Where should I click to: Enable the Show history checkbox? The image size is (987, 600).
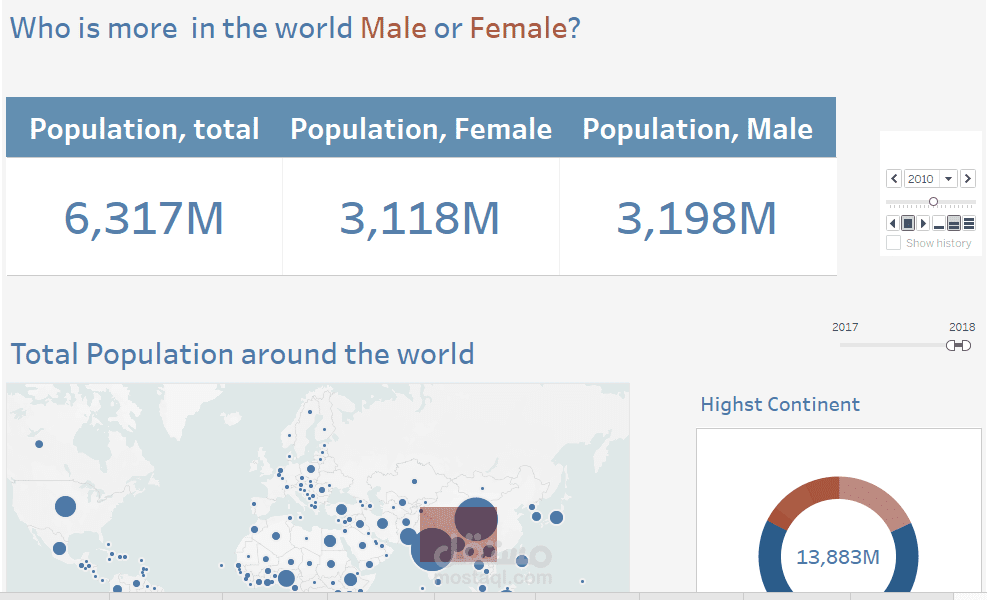[894, 243]
